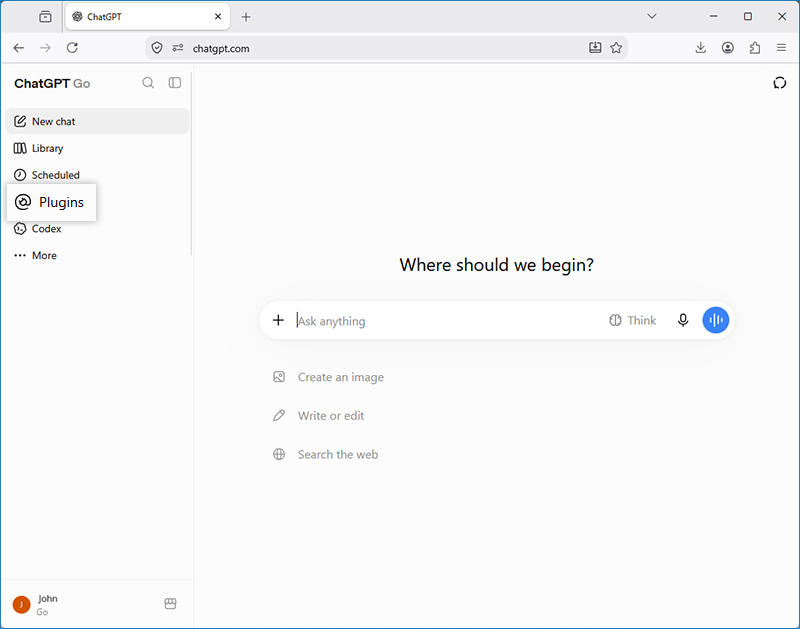
Task: Open browser downloads icon
Action: 701,48
